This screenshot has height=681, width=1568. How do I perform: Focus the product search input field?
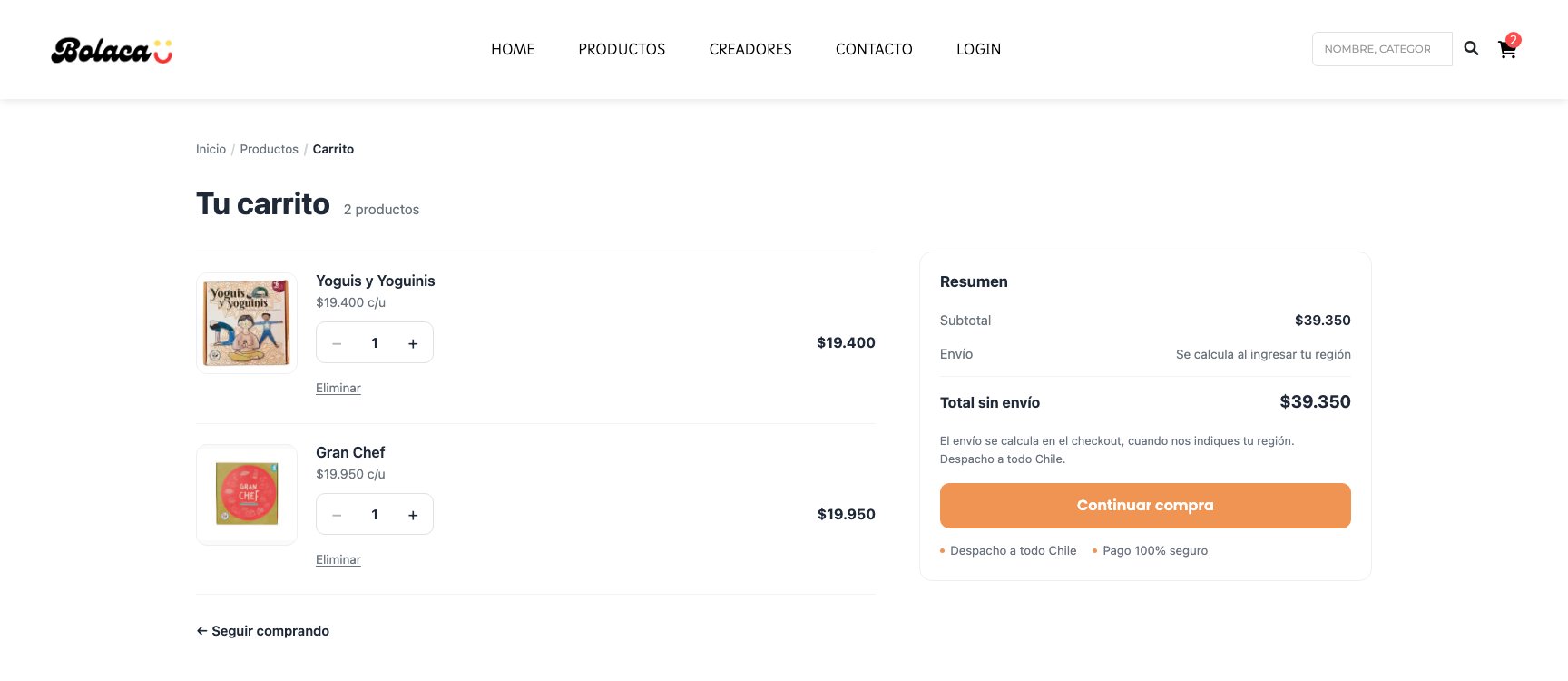tap(1382, 49)
